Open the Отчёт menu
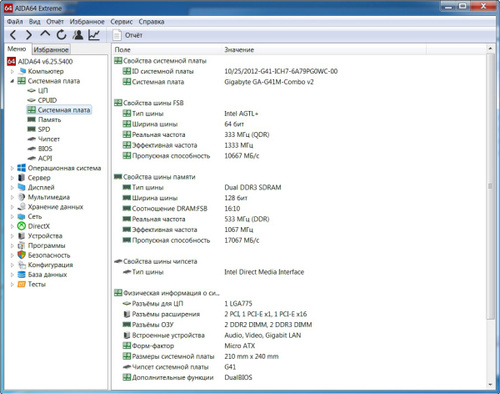Screen dimensions: 500x394 click(55, 22)
